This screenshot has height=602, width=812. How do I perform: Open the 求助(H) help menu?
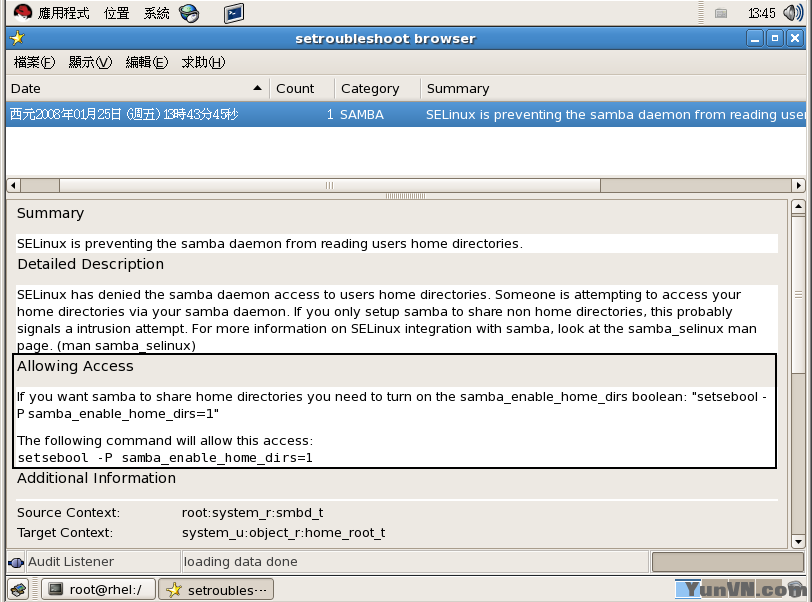[x=203, y=62]
